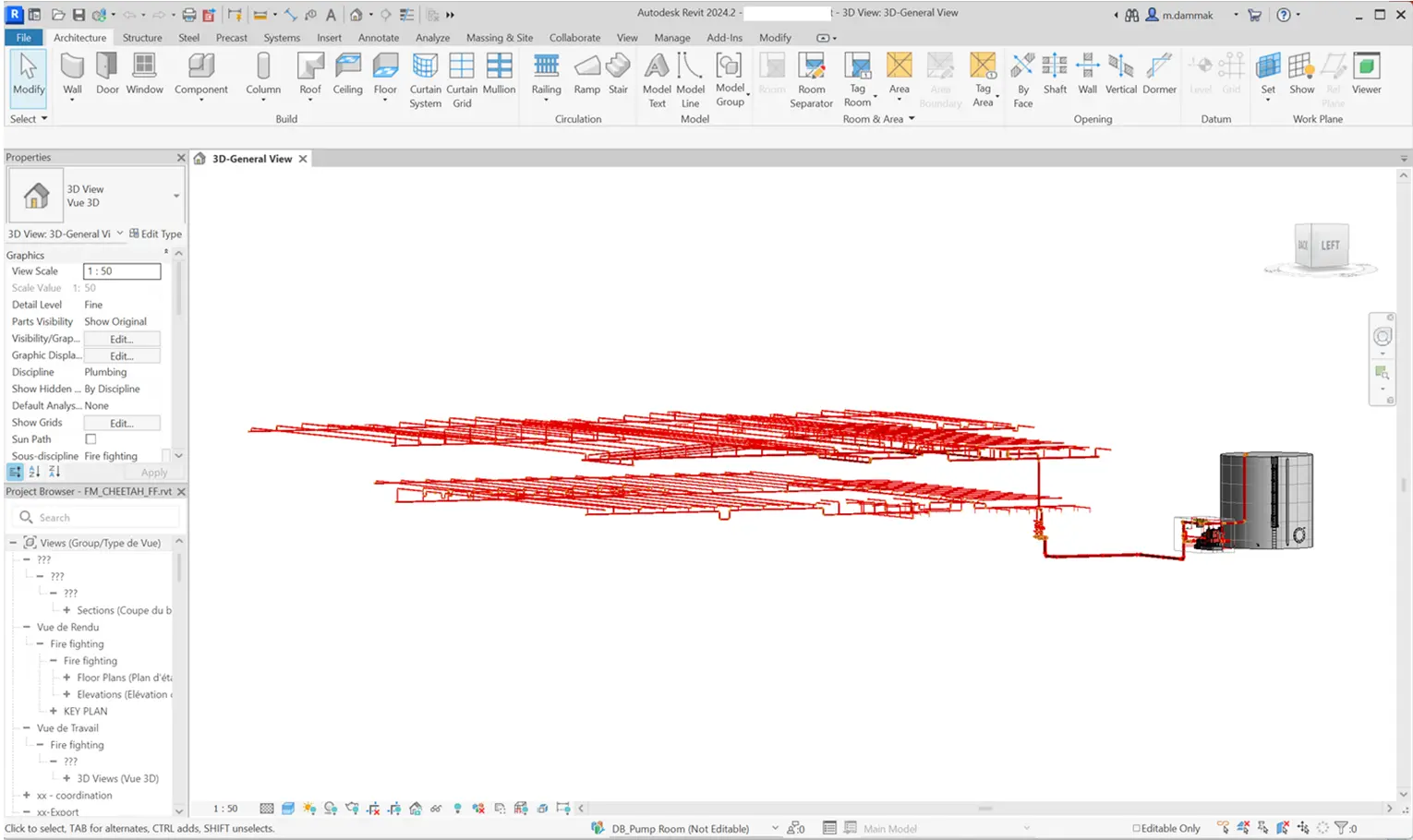Click the Project Browser search field
This screenshot has width=1413, height=840.
(102, 517)
